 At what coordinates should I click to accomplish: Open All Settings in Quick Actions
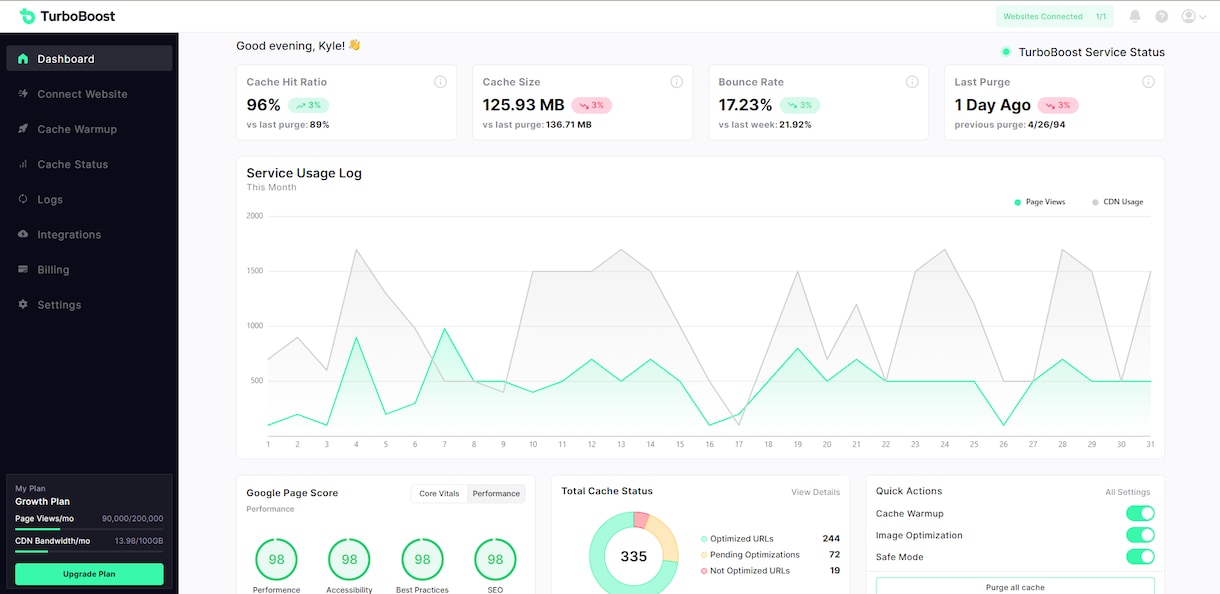1128,492
